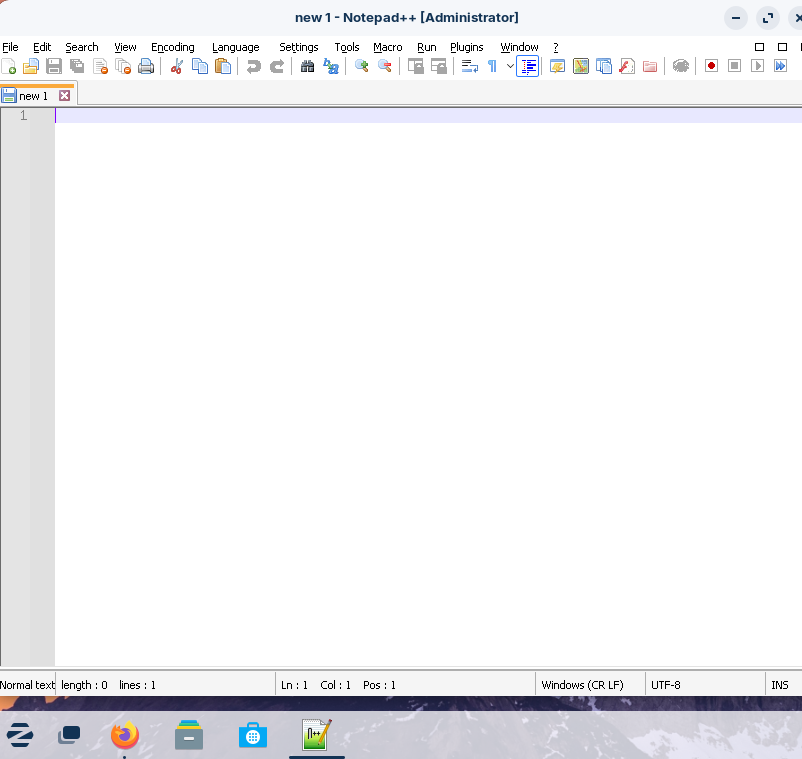
Task: Paste clipboard contents via toolbar icon
Action: click(x=223, y=66)
